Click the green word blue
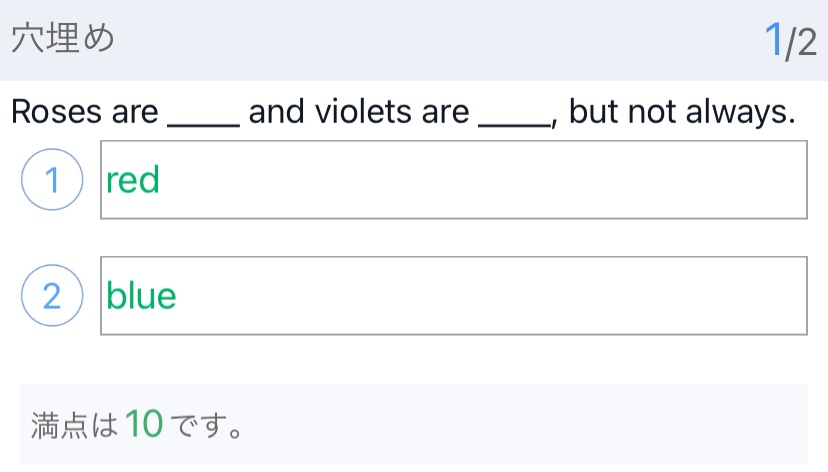Image resolution: width=828 pixels, height=472 pixels. tap(141, 296)
